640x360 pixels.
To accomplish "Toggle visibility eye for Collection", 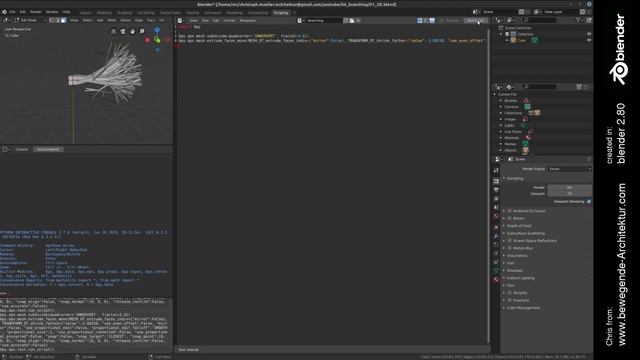I will 589,34.
